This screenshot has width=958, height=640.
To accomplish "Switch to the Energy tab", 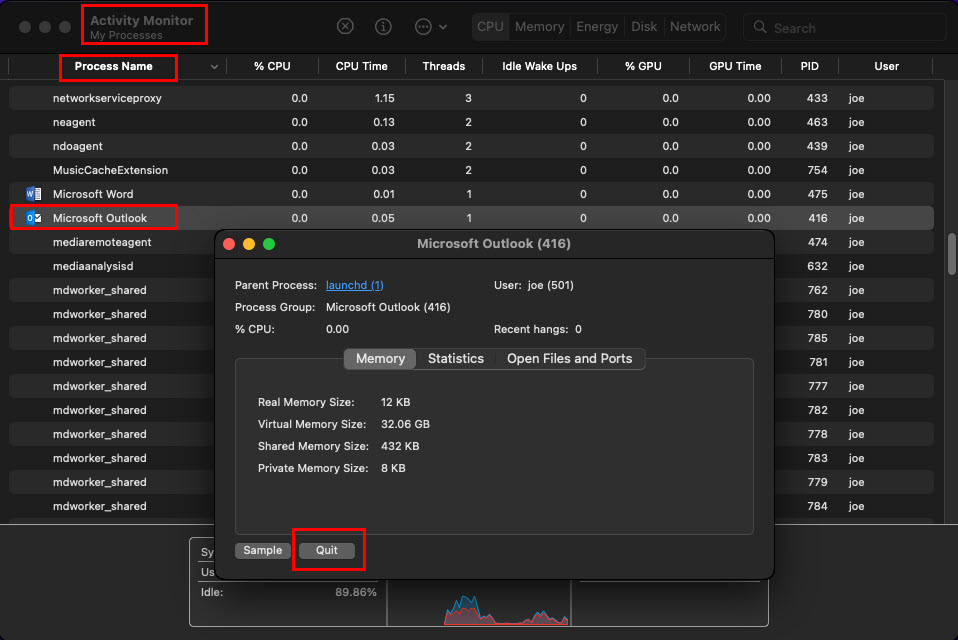I will 597,27.
